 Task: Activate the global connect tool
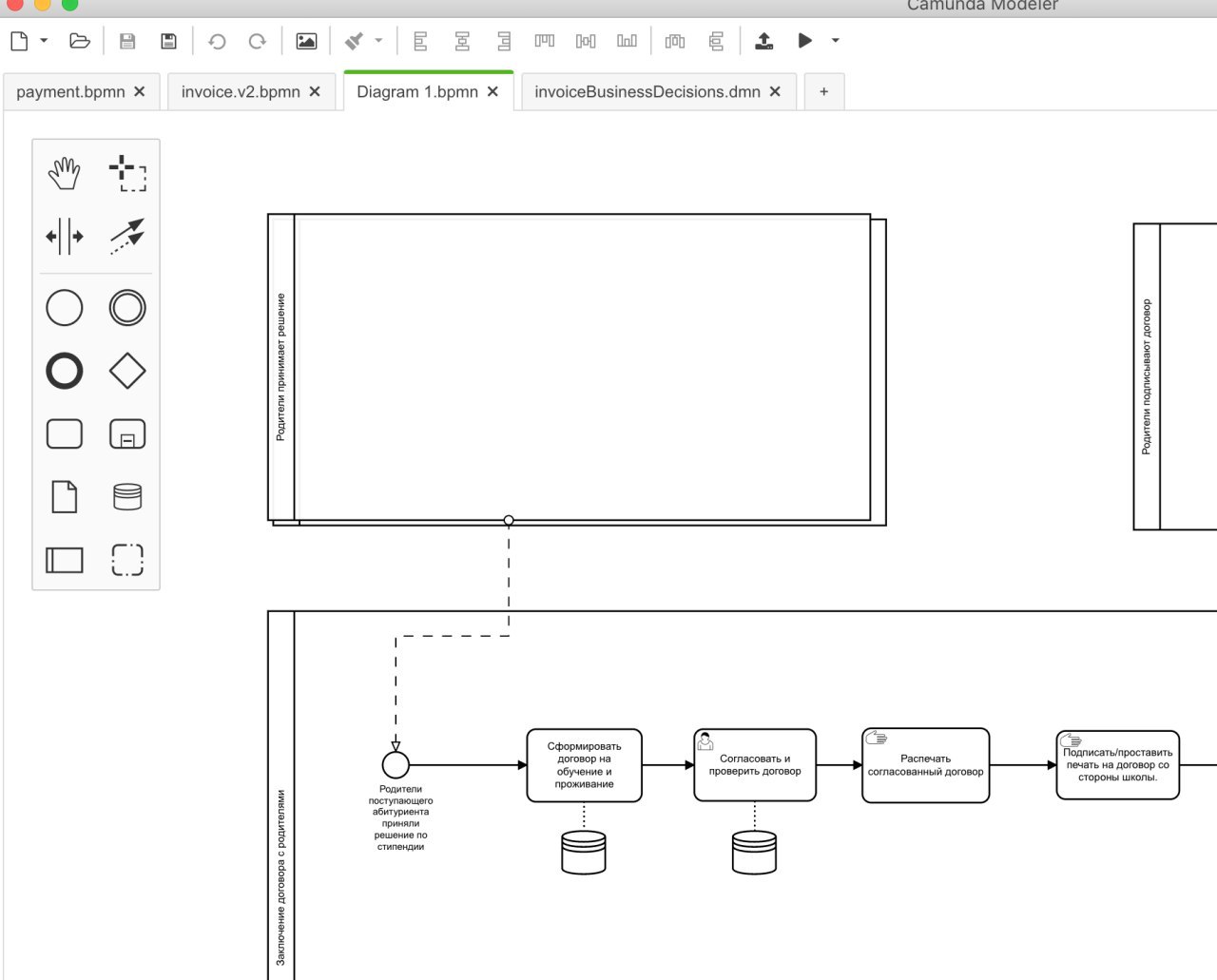[127, 236]
